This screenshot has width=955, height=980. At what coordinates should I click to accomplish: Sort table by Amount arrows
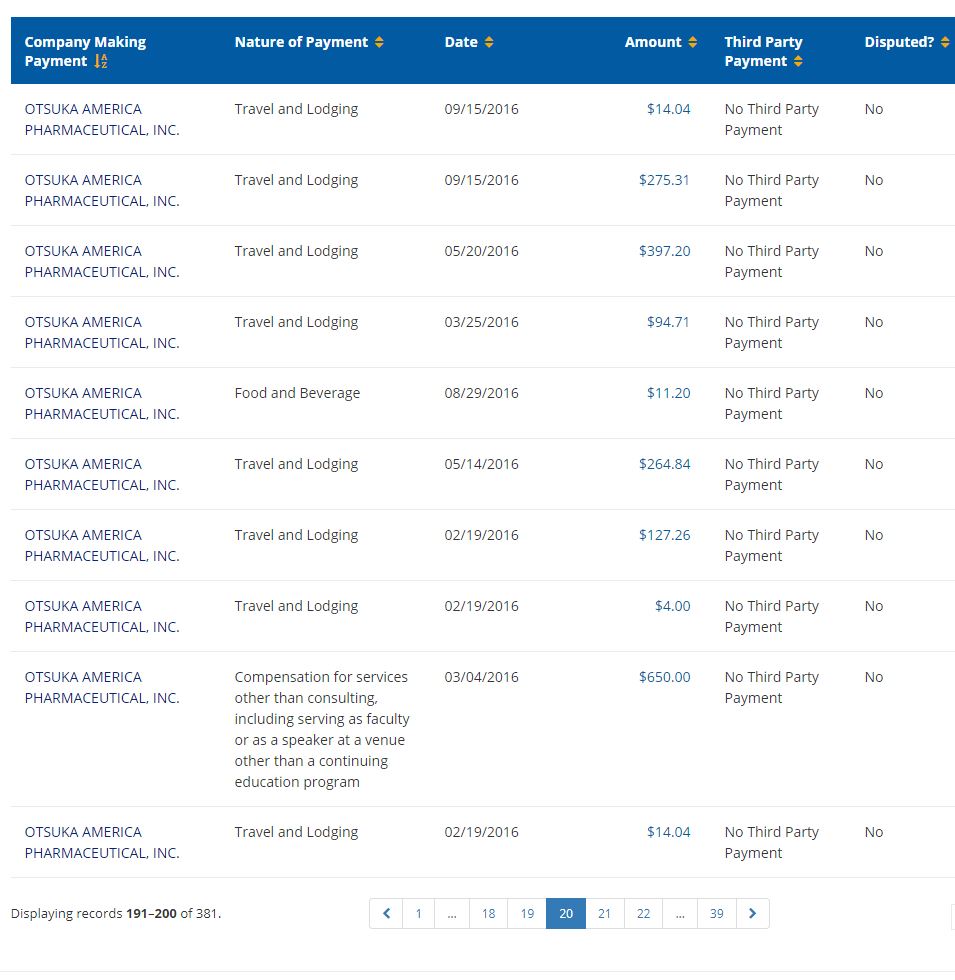pyautogui.click(x=692, y=42)
